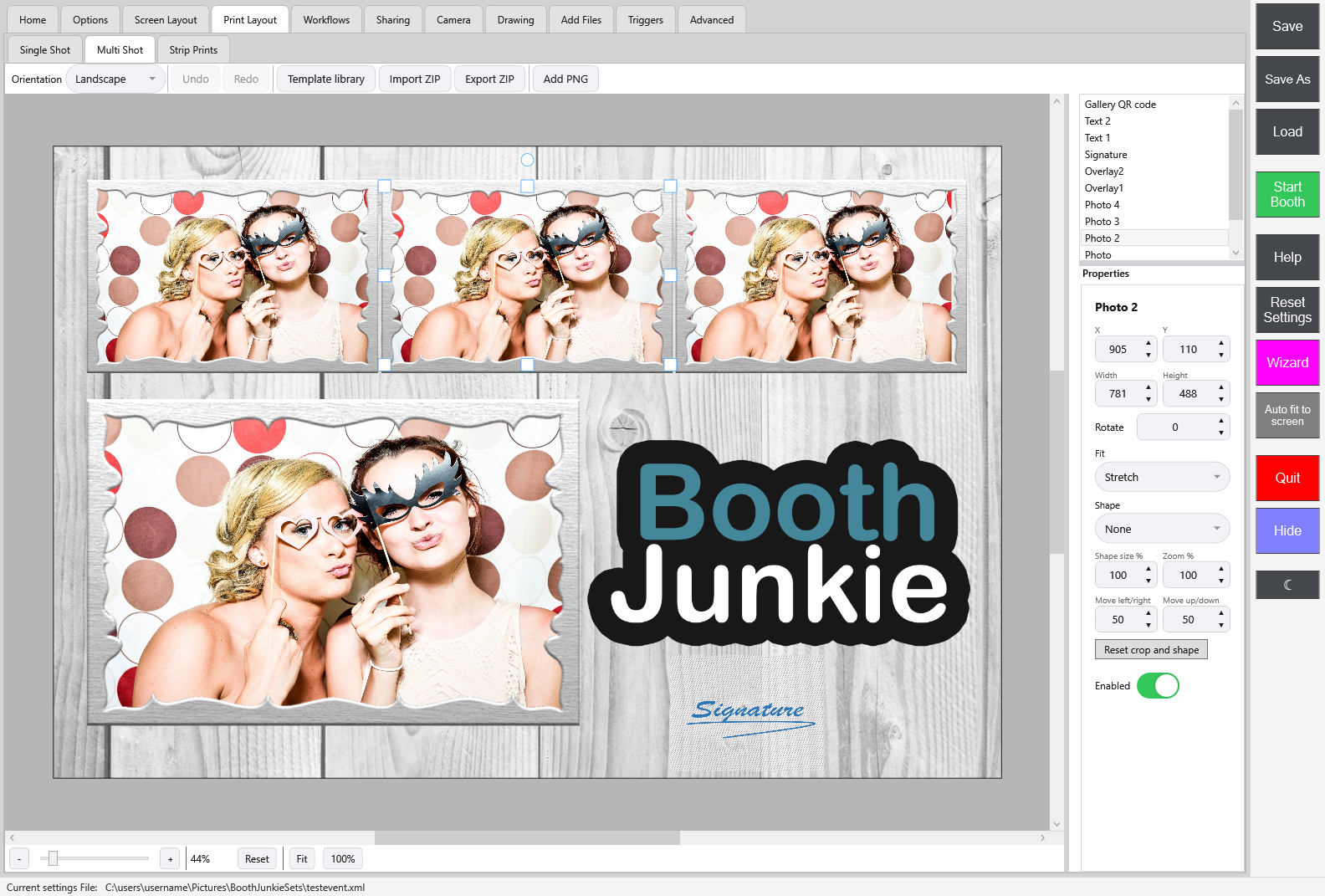Zoom in with the plus button

tap(170, 859)
